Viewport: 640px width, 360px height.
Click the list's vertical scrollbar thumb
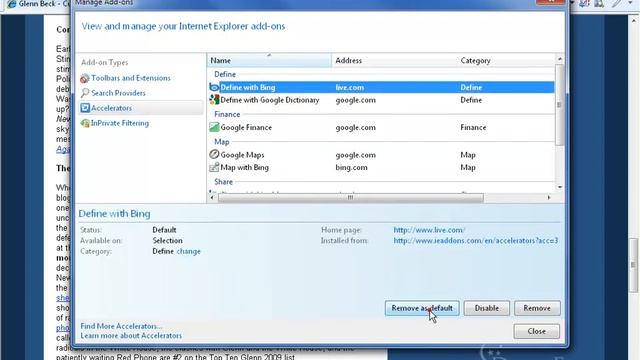560,104
